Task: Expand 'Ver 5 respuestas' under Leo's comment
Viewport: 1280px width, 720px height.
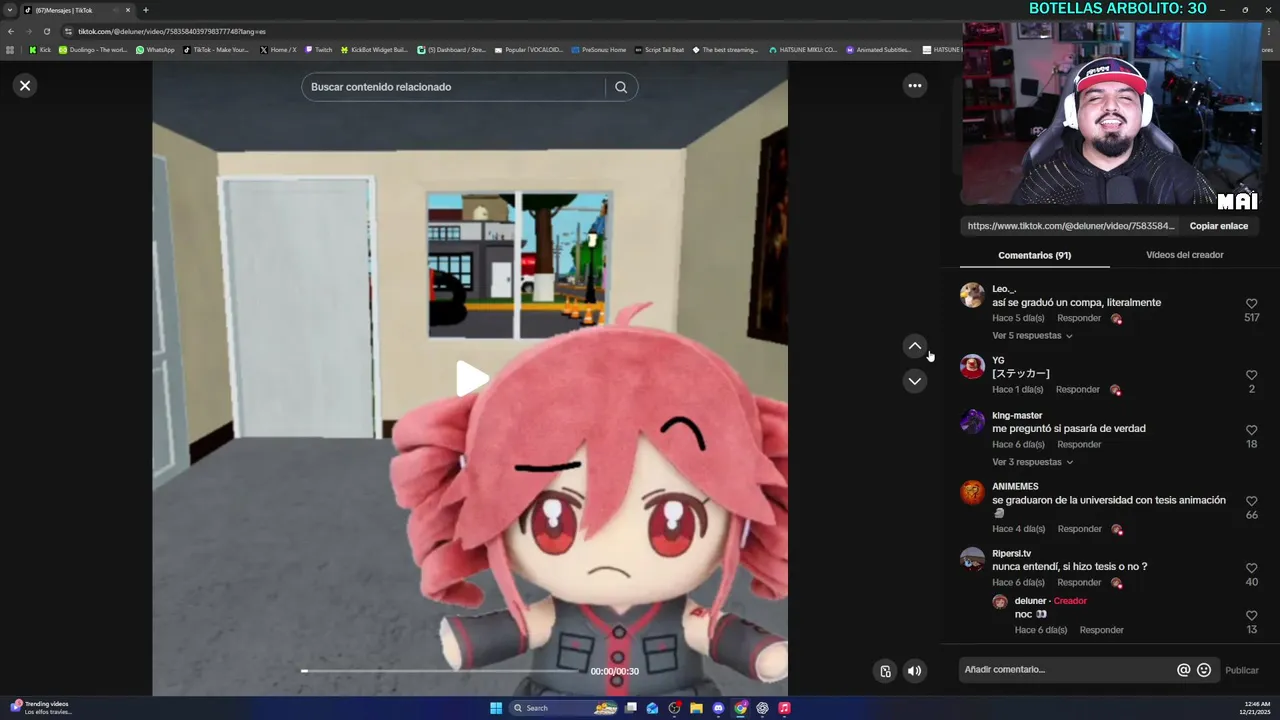Action: (1032, 336)
